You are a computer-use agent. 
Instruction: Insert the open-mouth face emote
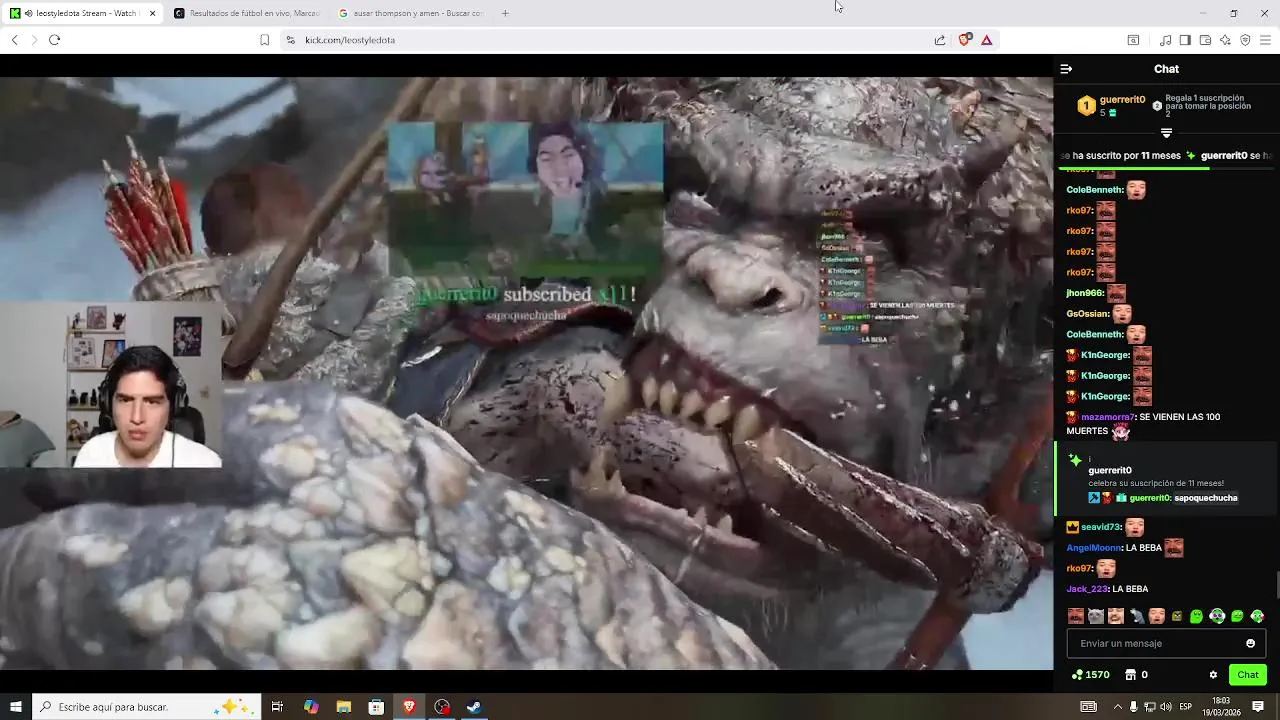[x=1157, y=616]
